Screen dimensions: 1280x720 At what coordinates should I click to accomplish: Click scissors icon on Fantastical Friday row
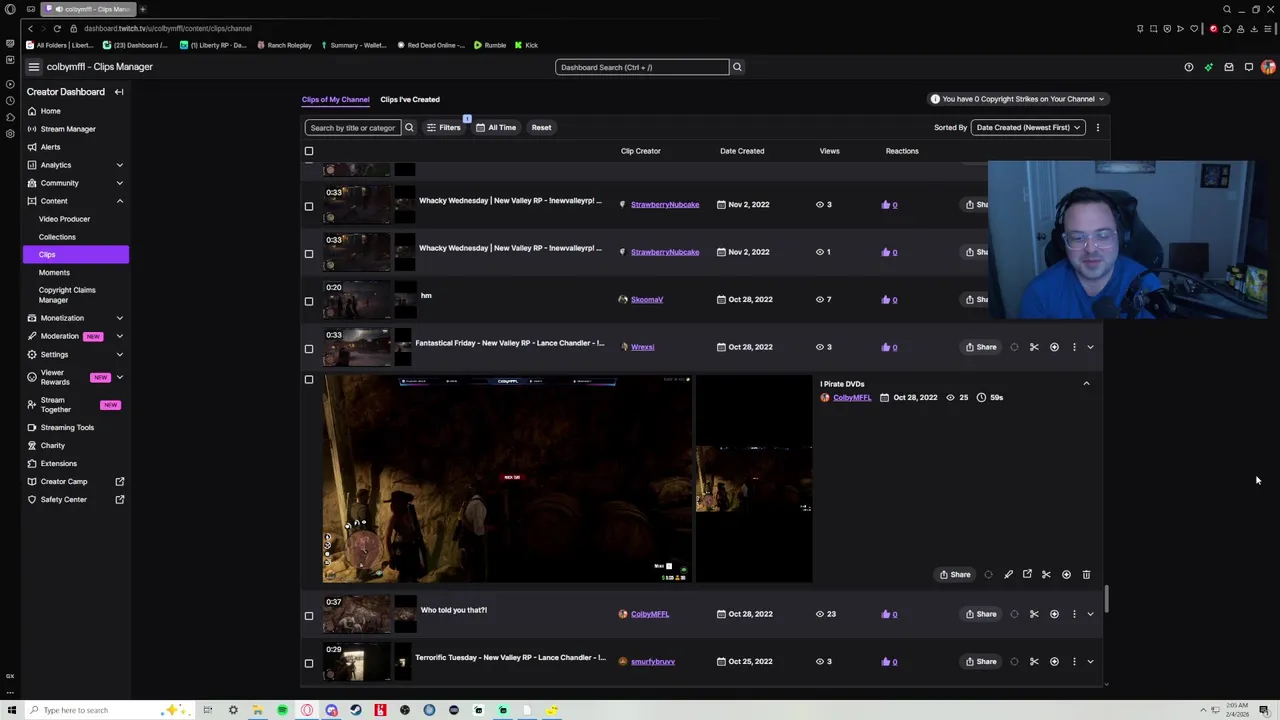(x=1034, y=347)
